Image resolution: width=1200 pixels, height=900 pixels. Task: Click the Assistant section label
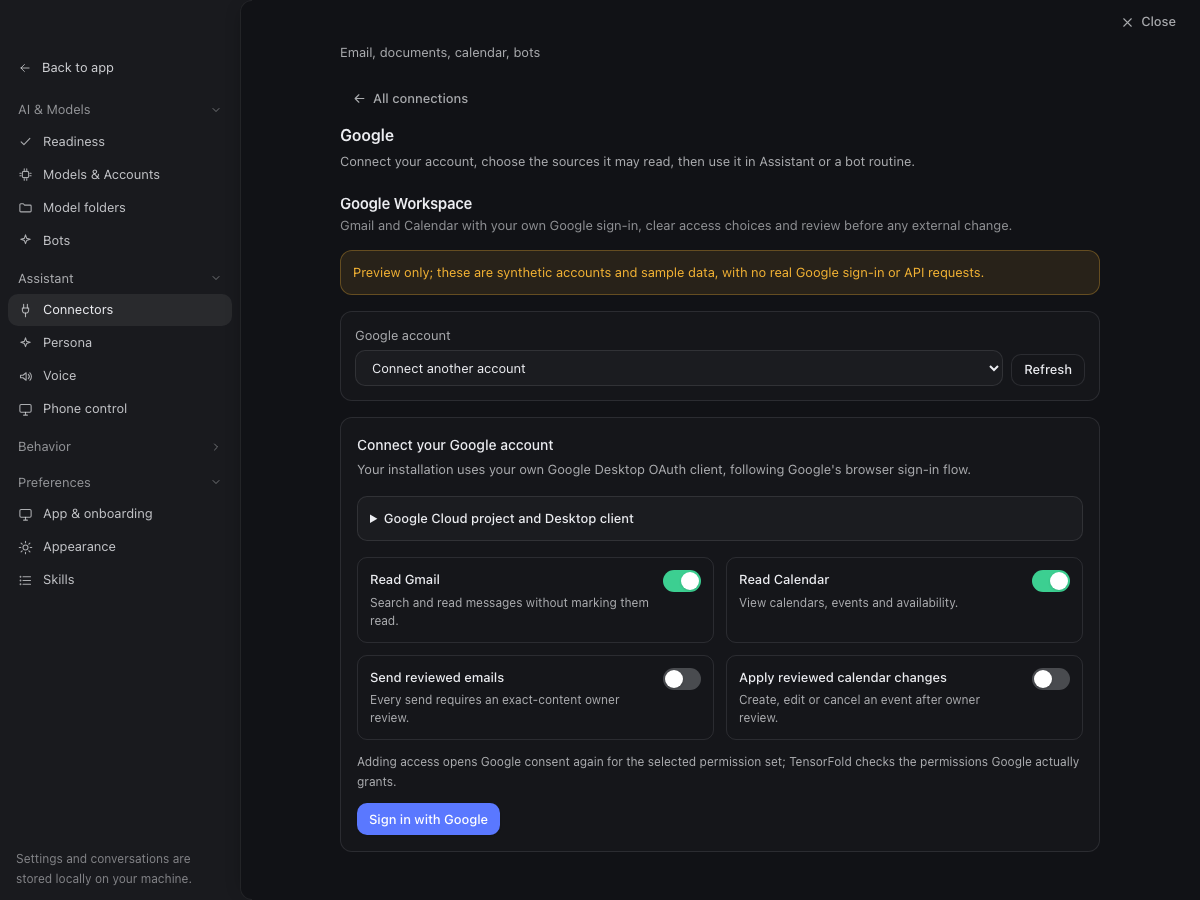click(x=46, y=278)
